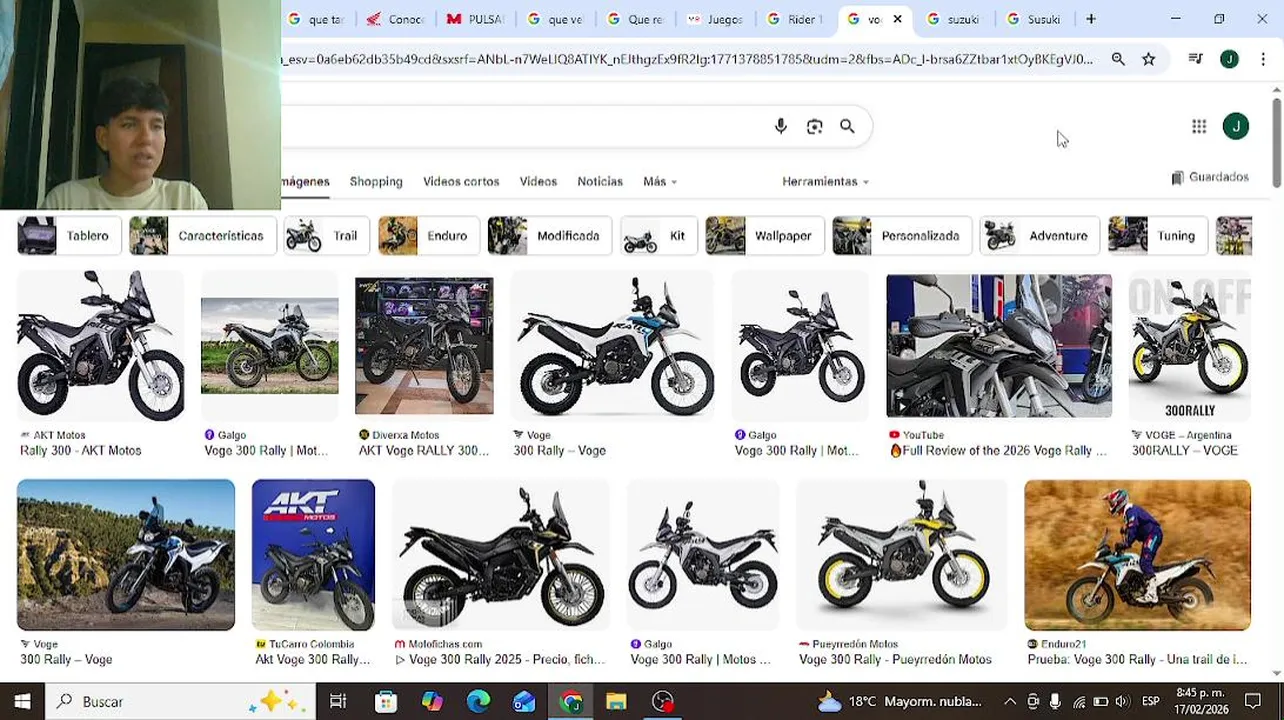Click the taskbar microphone tray icon
Screen dimensions: 1284x720
point(1055,702)
